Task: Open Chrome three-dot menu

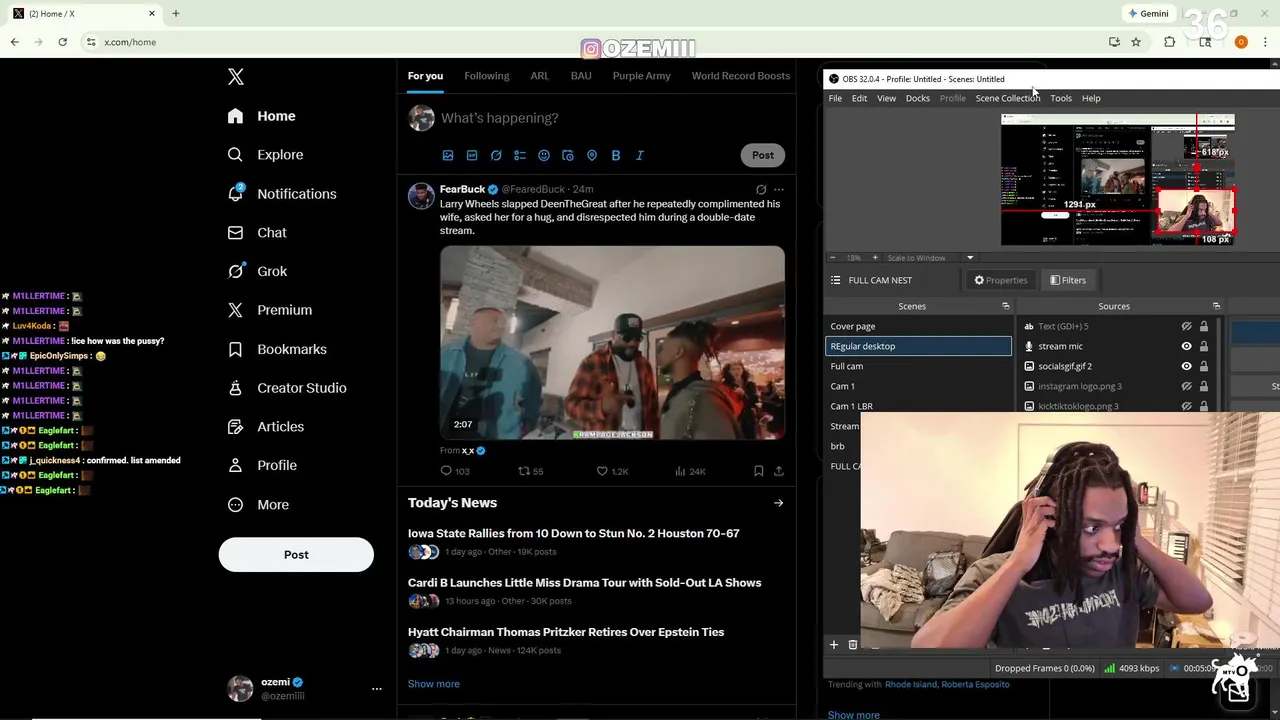Action: click(x=1266, y=42)
